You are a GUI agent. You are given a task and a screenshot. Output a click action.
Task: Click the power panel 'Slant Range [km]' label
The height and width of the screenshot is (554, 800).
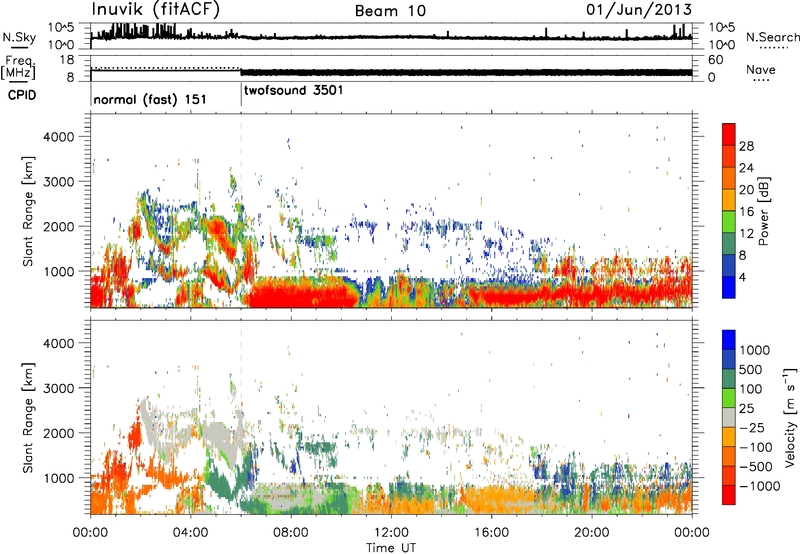coord(28,211)
